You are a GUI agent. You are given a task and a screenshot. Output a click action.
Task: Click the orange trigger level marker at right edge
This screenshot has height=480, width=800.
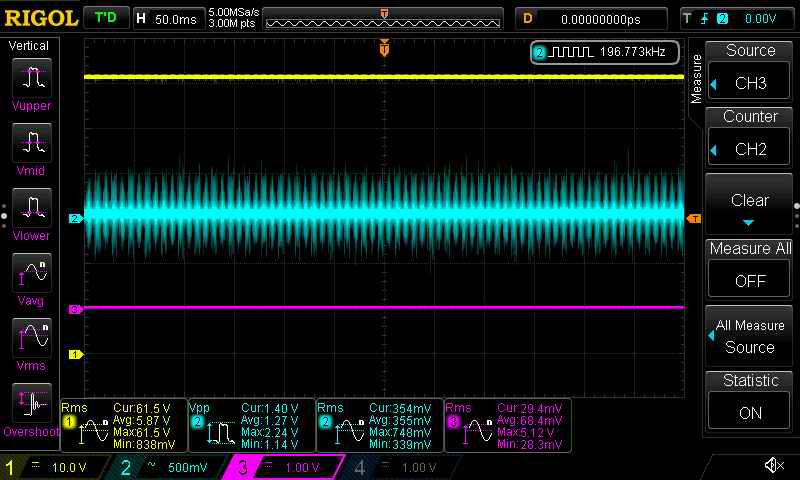click(x=694, y=218)
